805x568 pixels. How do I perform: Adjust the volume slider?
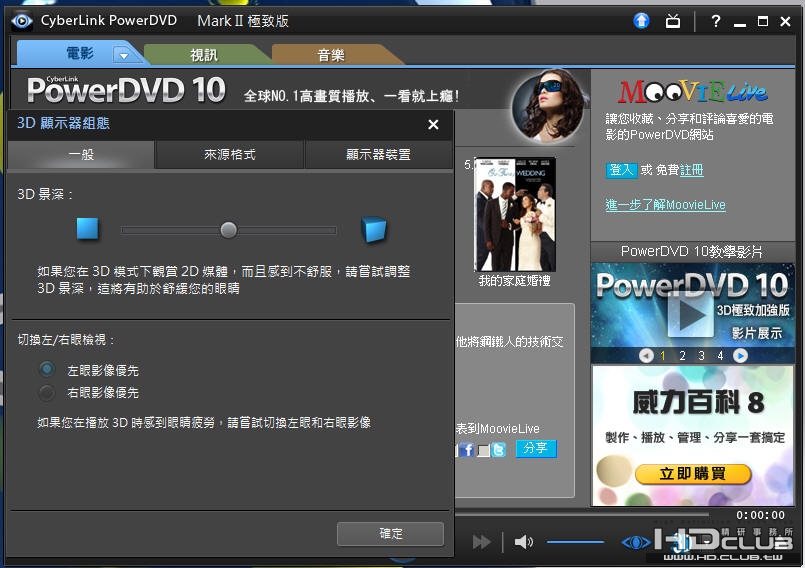pos(575,542)
